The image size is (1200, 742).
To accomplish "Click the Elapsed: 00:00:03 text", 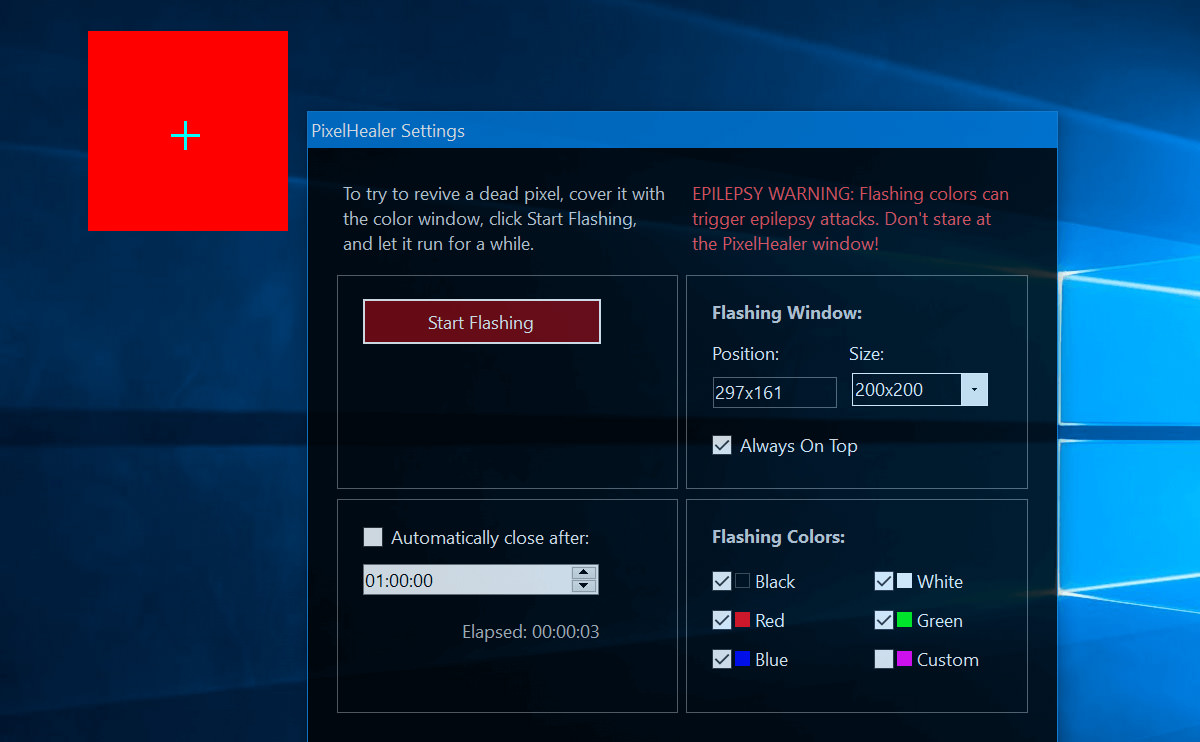I will [531, 632].
